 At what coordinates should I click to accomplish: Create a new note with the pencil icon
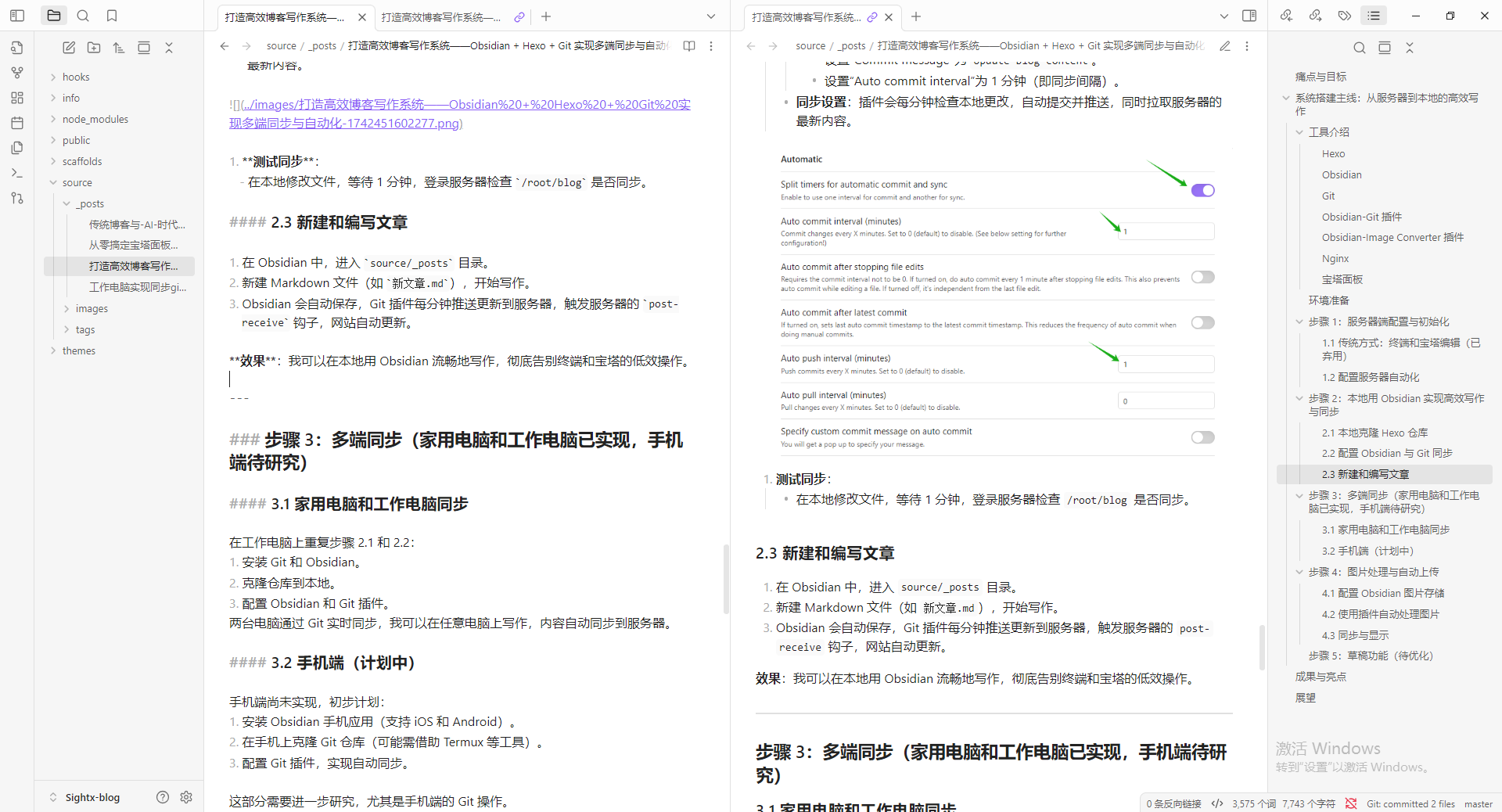[x=69, y=47]
